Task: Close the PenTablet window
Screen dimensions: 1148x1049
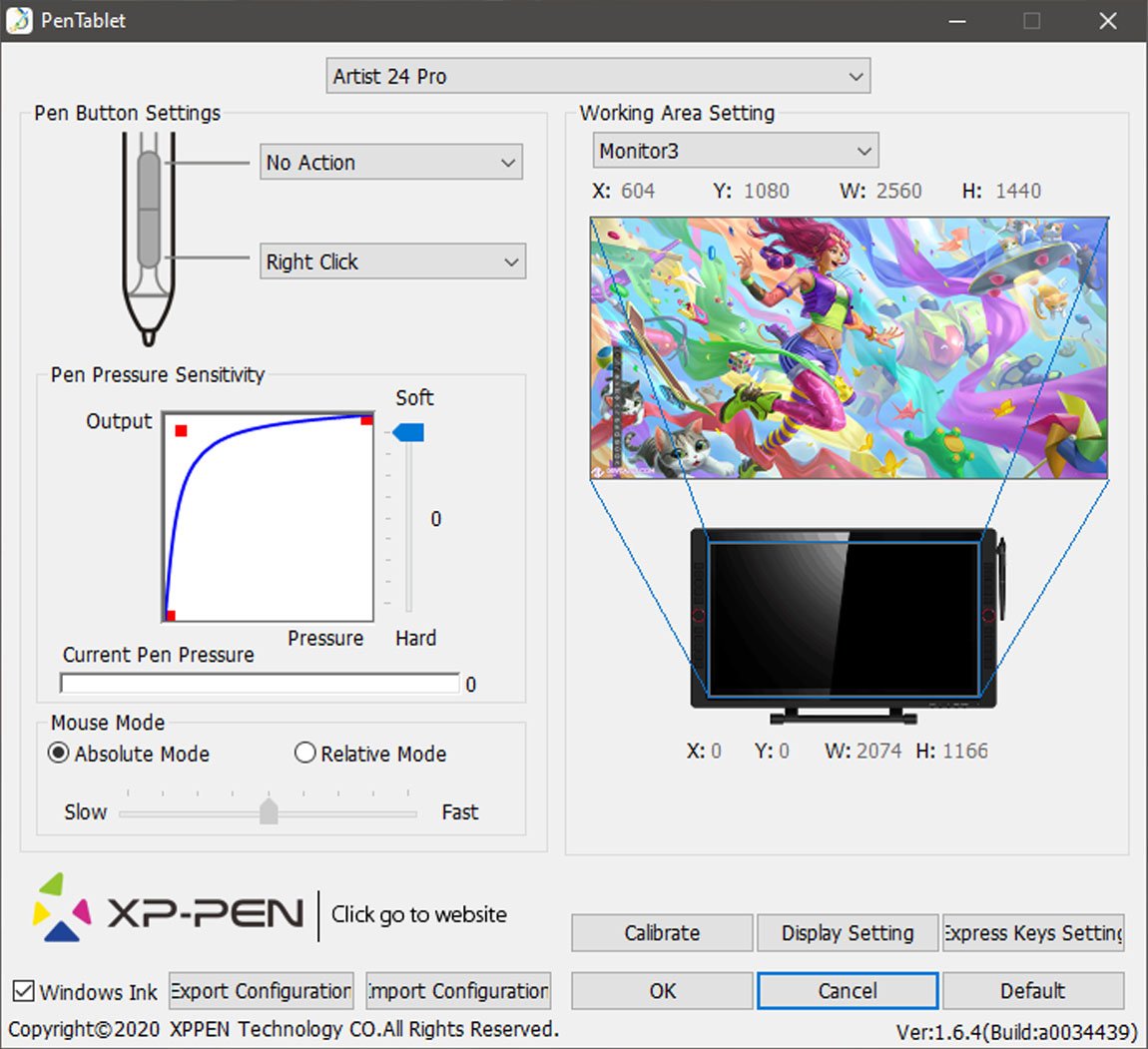Action: [1108, 21]
